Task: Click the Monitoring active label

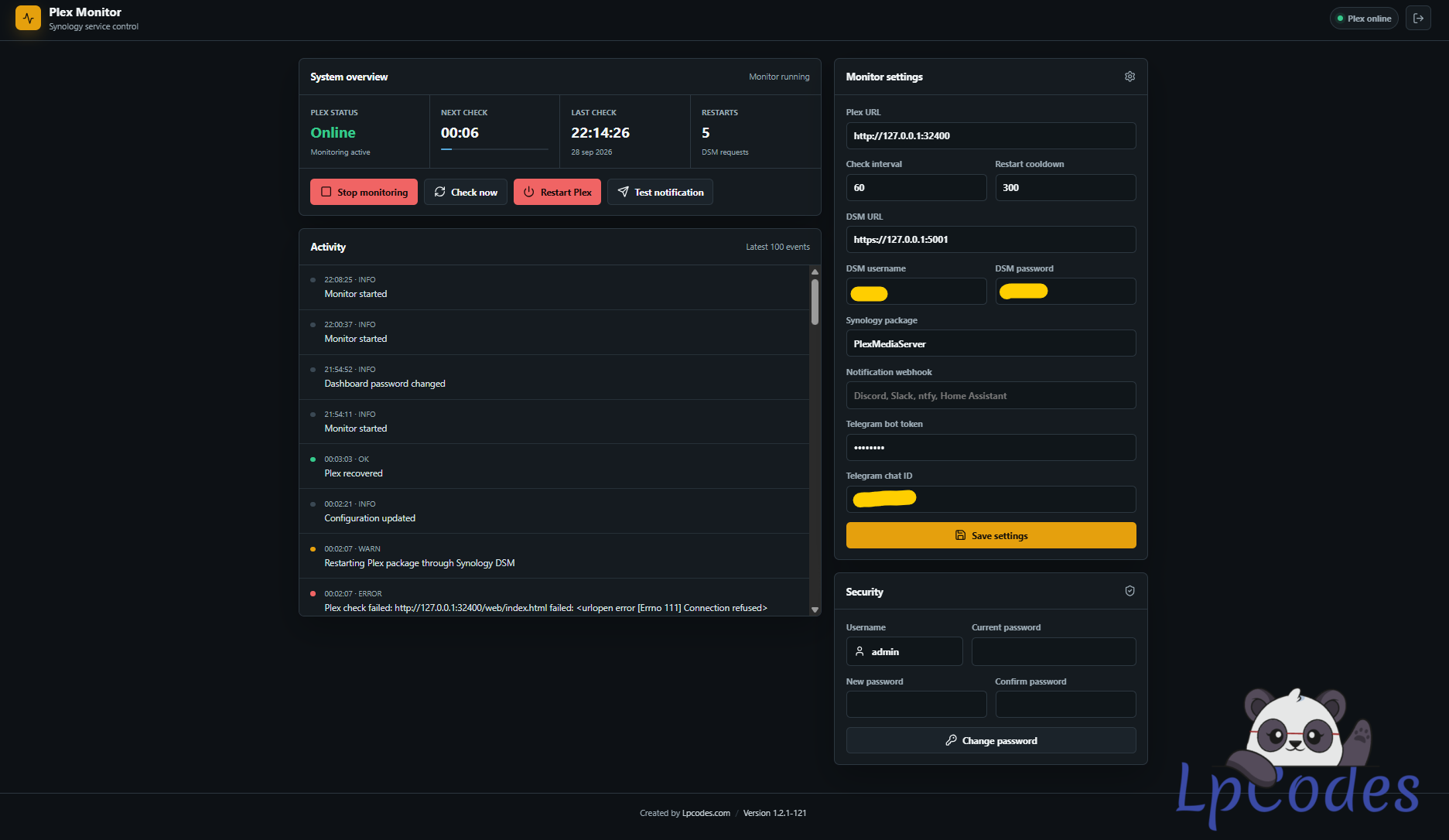Action: (340, 152)
